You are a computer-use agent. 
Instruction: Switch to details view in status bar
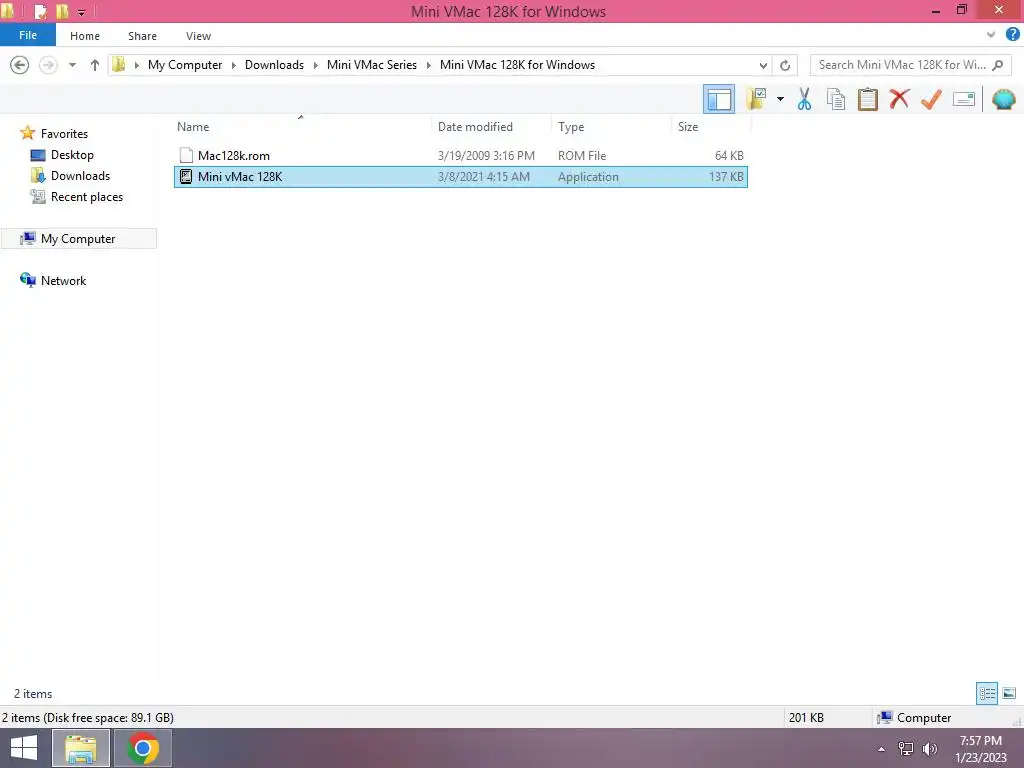pos(987,693)
